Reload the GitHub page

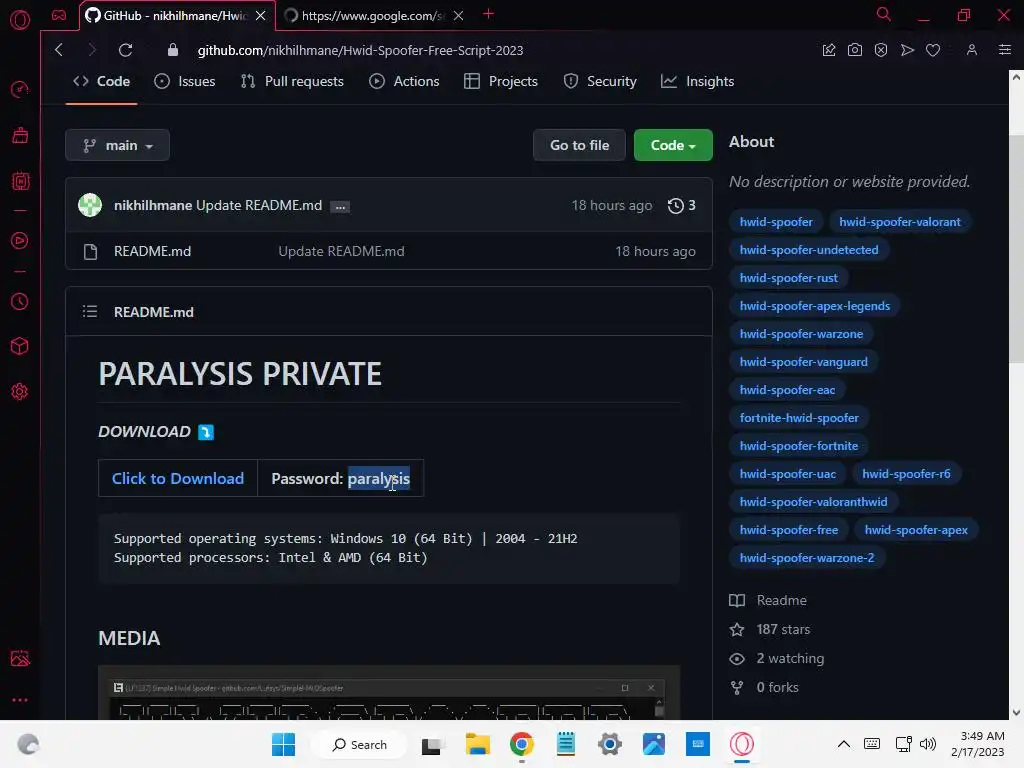pos(125,50)
